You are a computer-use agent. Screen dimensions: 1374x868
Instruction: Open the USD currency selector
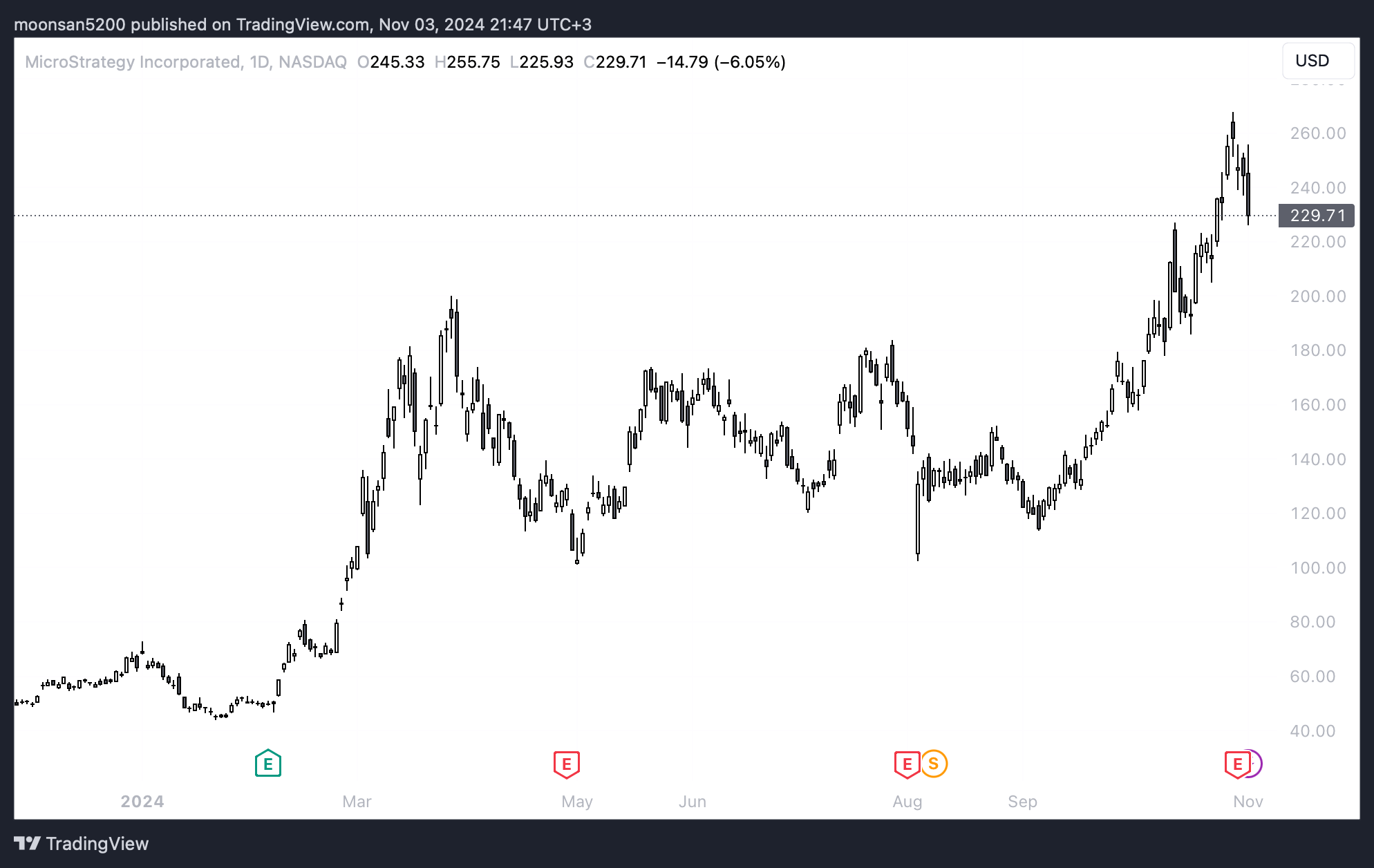pyautogui.click(x=1318, y=61)
